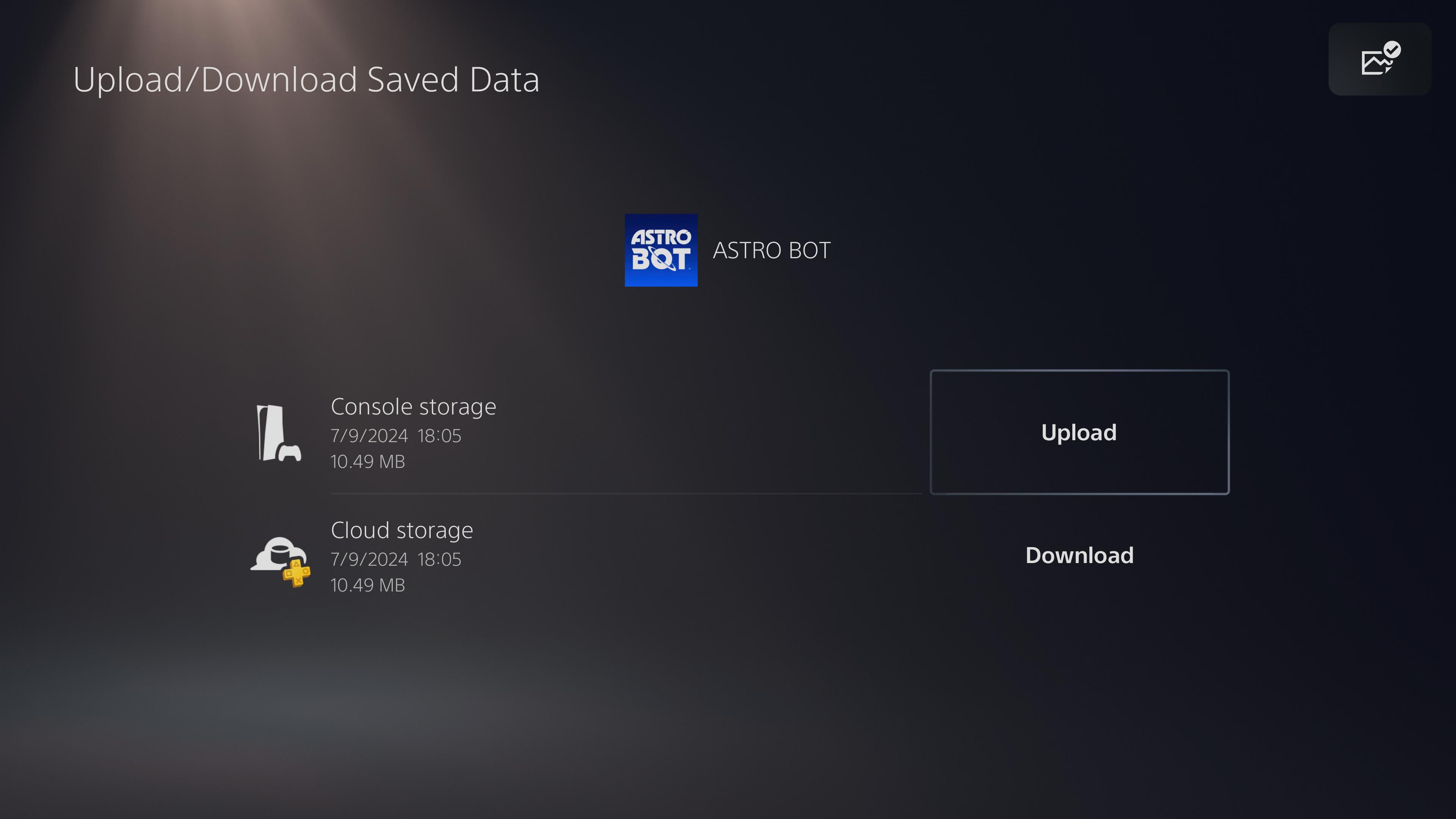Click the PlayStation Plus gold badge
This screenshot has height=819, width=1456.
pyautogui.click(x=297, y=573)
